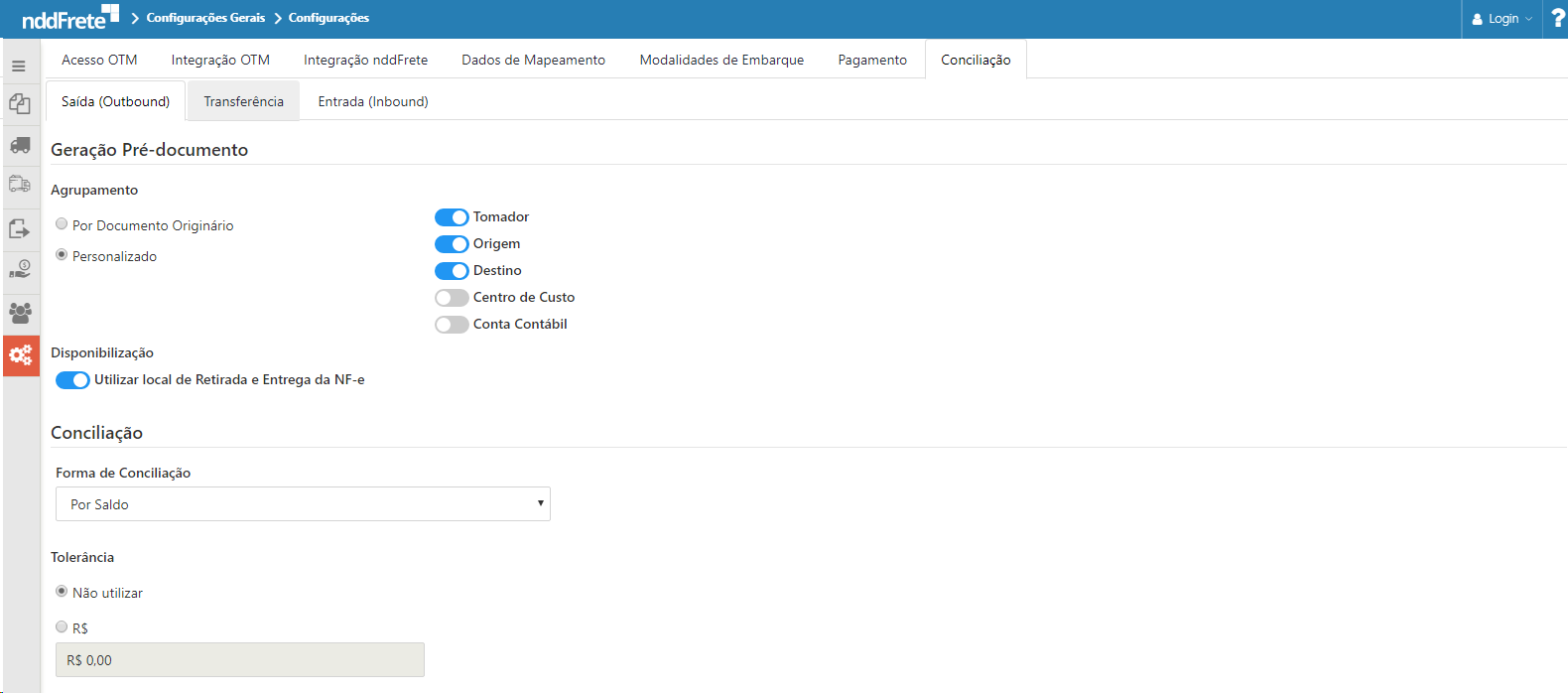The width and height of the screenshot is (1568, 693).
Task: Open the Login user dropdown
Action: 1502,19
